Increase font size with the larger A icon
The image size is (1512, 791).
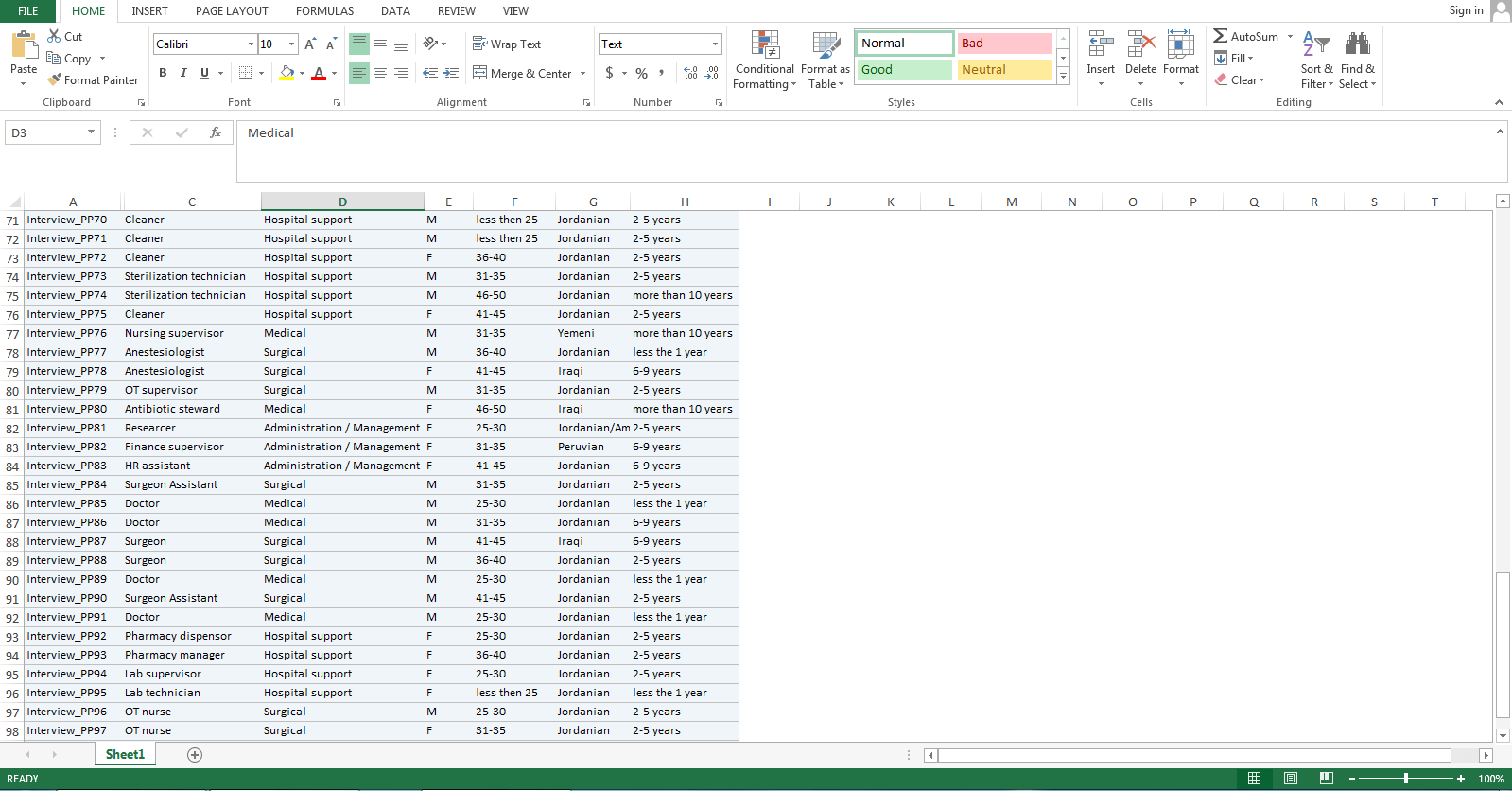(x=310, y=44)
